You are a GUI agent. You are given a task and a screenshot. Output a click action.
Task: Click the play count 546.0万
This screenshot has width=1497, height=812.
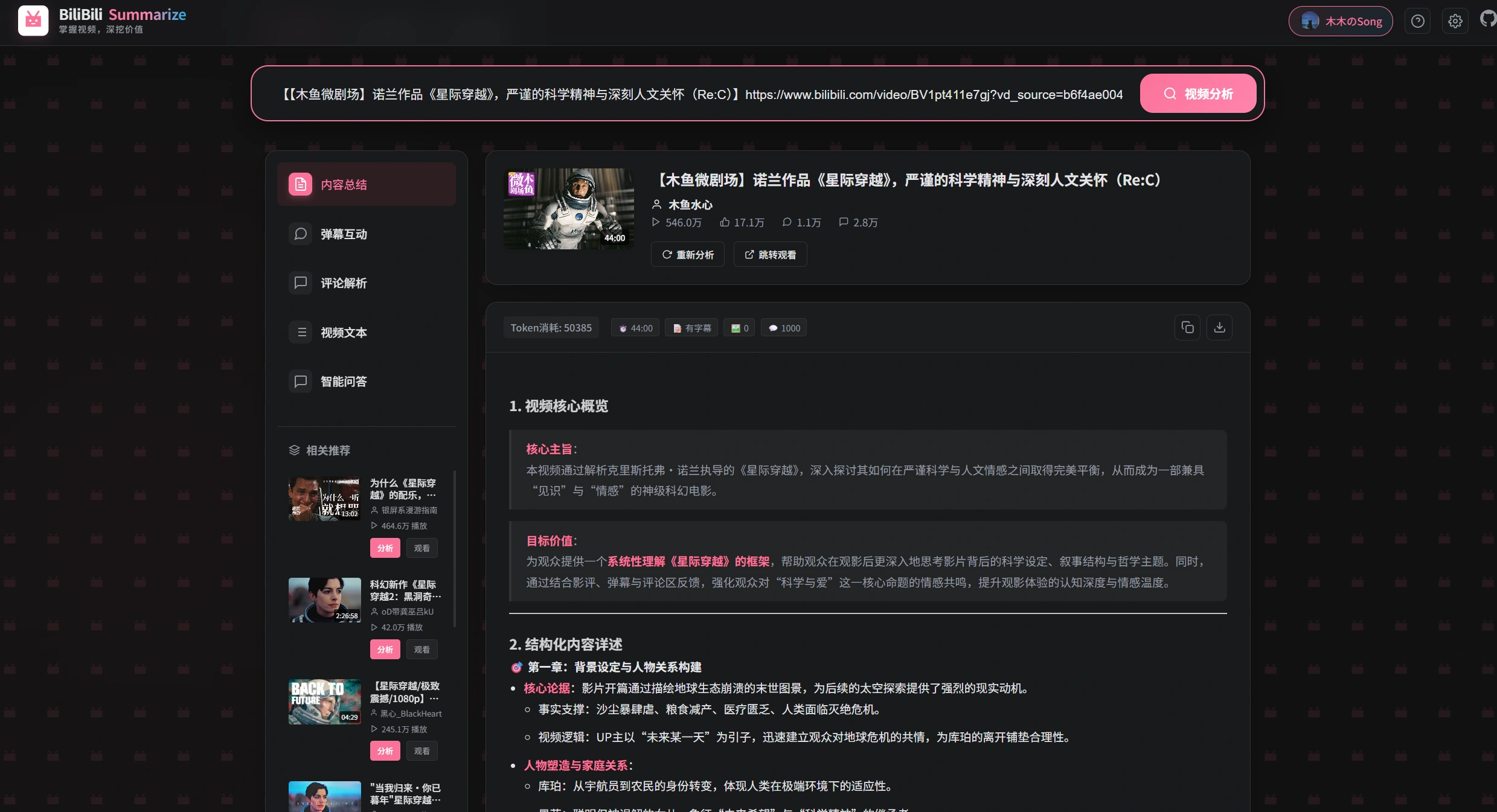pyautogui.click(x=676, y=222)
